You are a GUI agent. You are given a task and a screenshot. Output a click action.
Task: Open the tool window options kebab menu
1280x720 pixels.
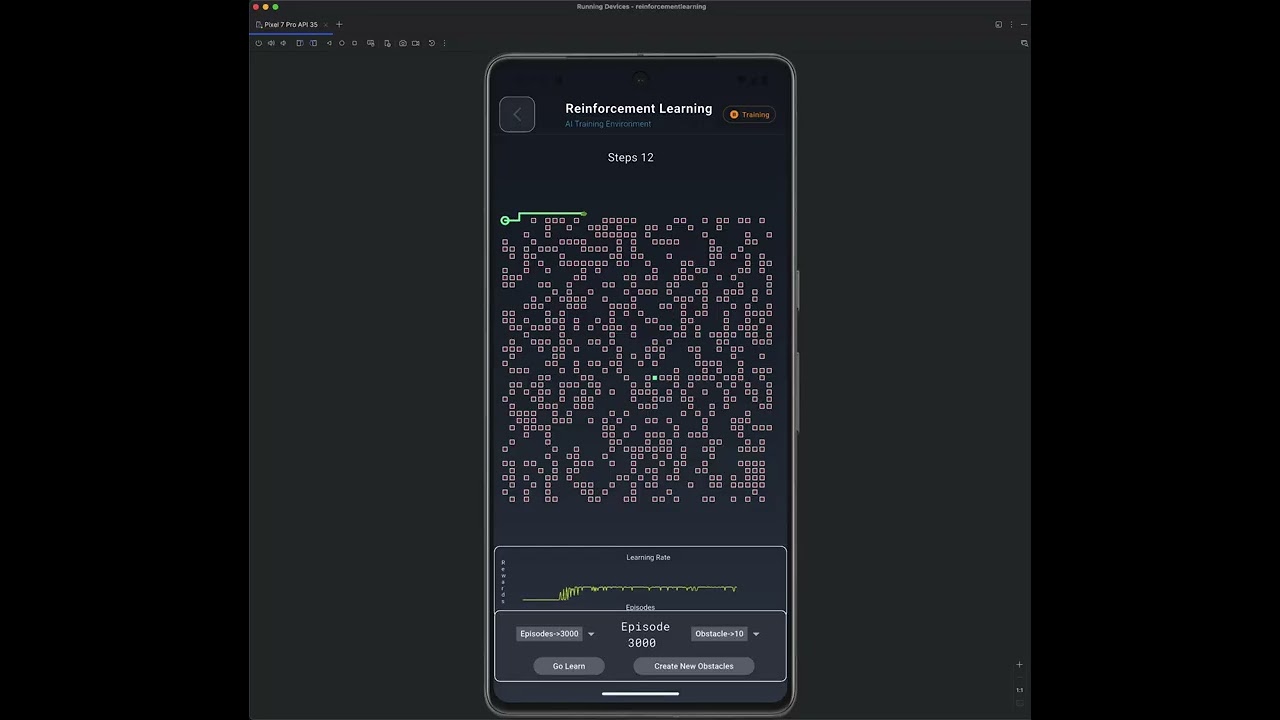point(1011,24)
